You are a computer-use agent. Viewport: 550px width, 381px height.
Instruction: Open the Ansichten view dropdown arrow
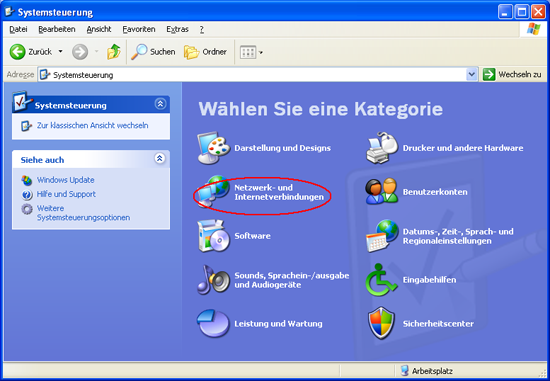(261, 53)
